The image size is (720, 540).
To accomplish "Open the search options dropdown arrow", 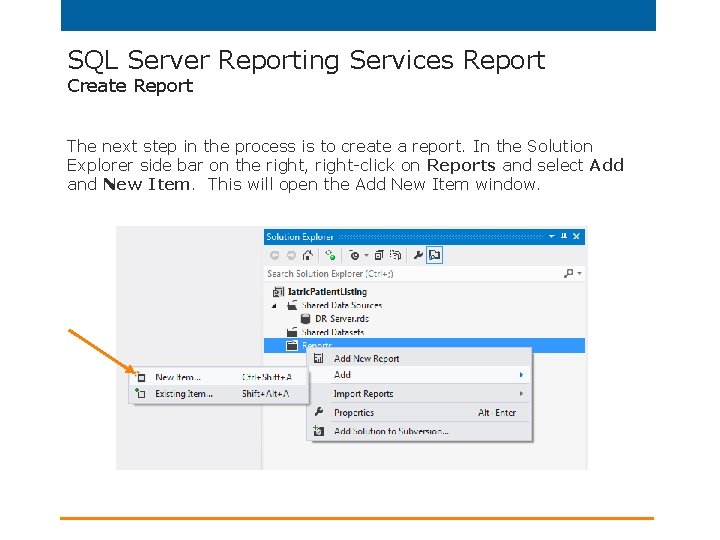I will click(x=579, y=274).
